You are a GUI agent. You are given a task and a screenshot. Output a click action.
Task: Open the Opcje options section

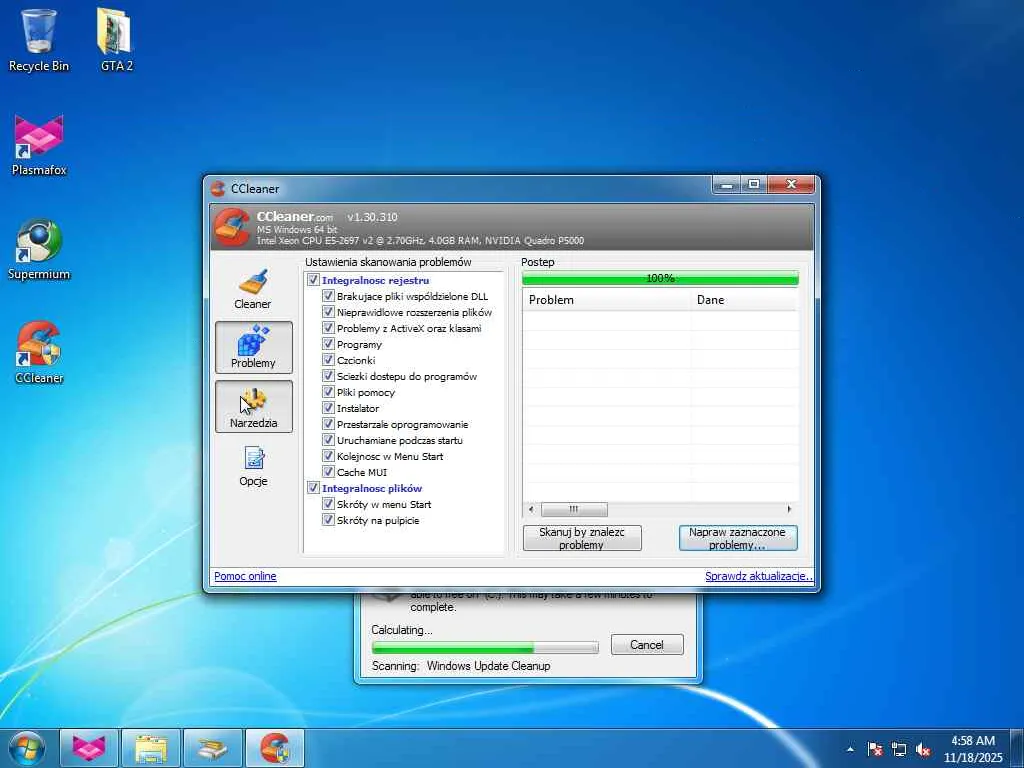[253, 466]
